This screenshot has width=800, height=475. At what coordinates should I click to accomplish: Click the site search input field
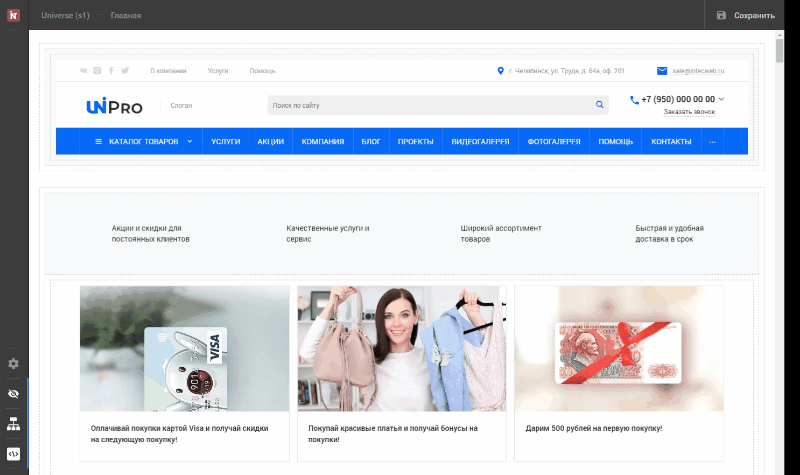tap(430, 104)
